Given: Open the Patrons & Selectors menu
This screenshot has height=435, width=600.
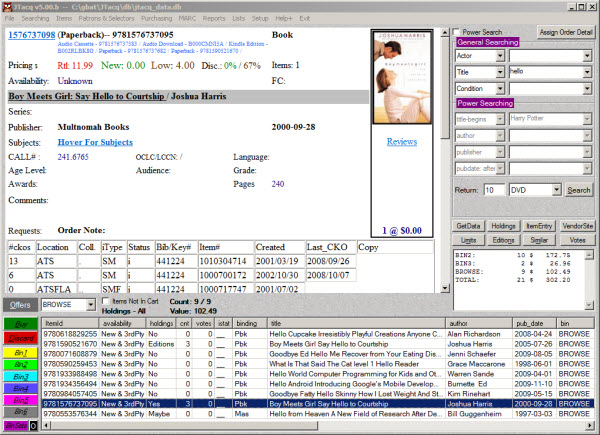Looking at the screenshot, I should 106,18.
